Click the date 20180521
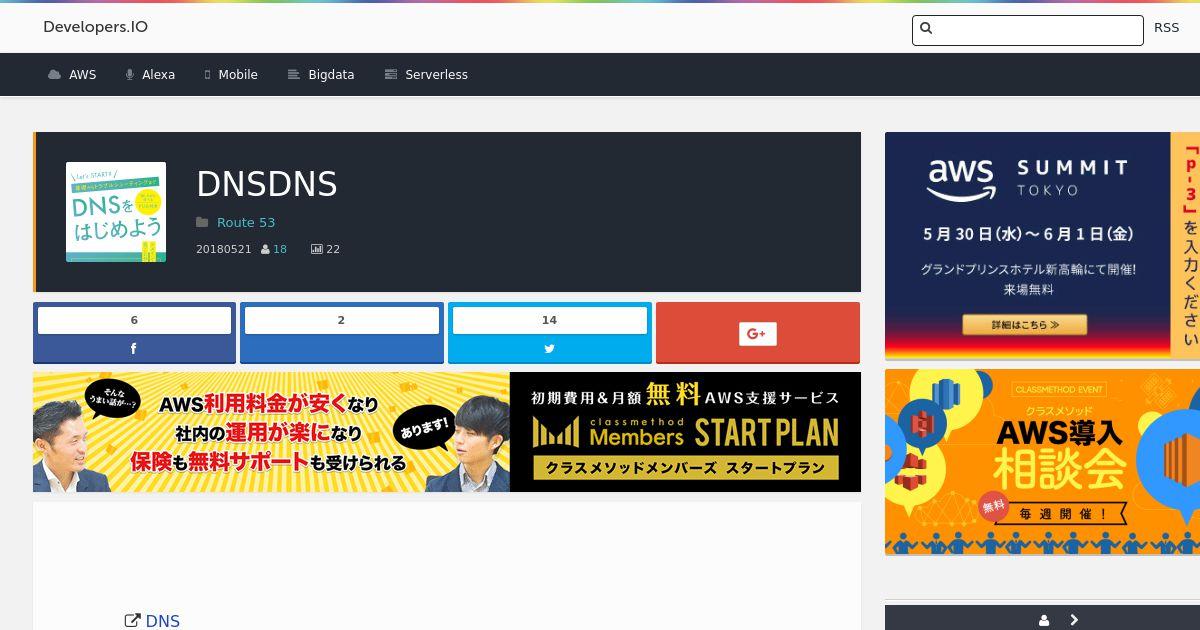This screenshot has width=1200, height=630. pyautogui.click(x=224, y=249)
